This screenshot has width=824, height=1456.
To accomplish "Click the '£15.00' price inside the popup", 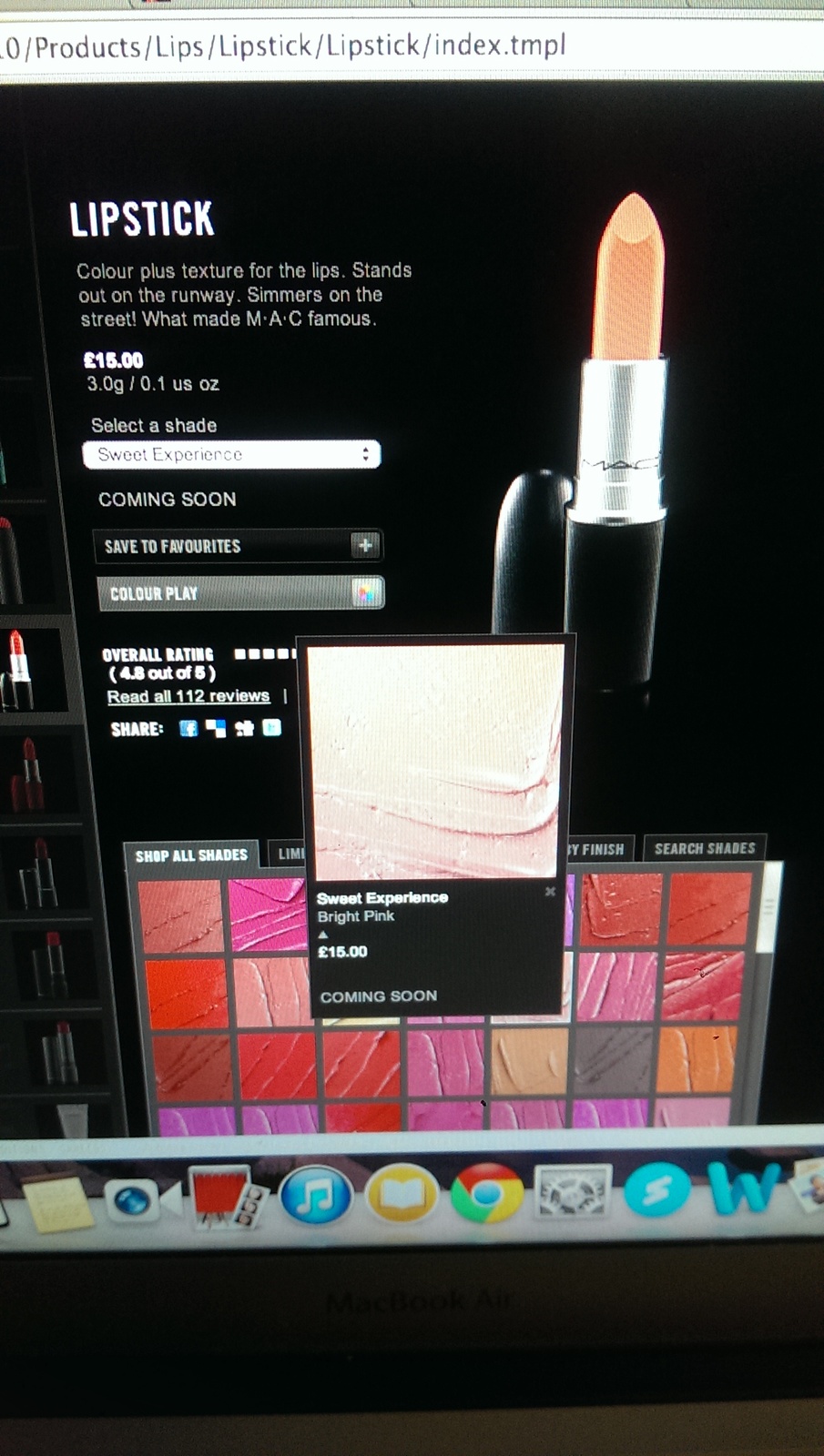I will click(x=342, y=952).
